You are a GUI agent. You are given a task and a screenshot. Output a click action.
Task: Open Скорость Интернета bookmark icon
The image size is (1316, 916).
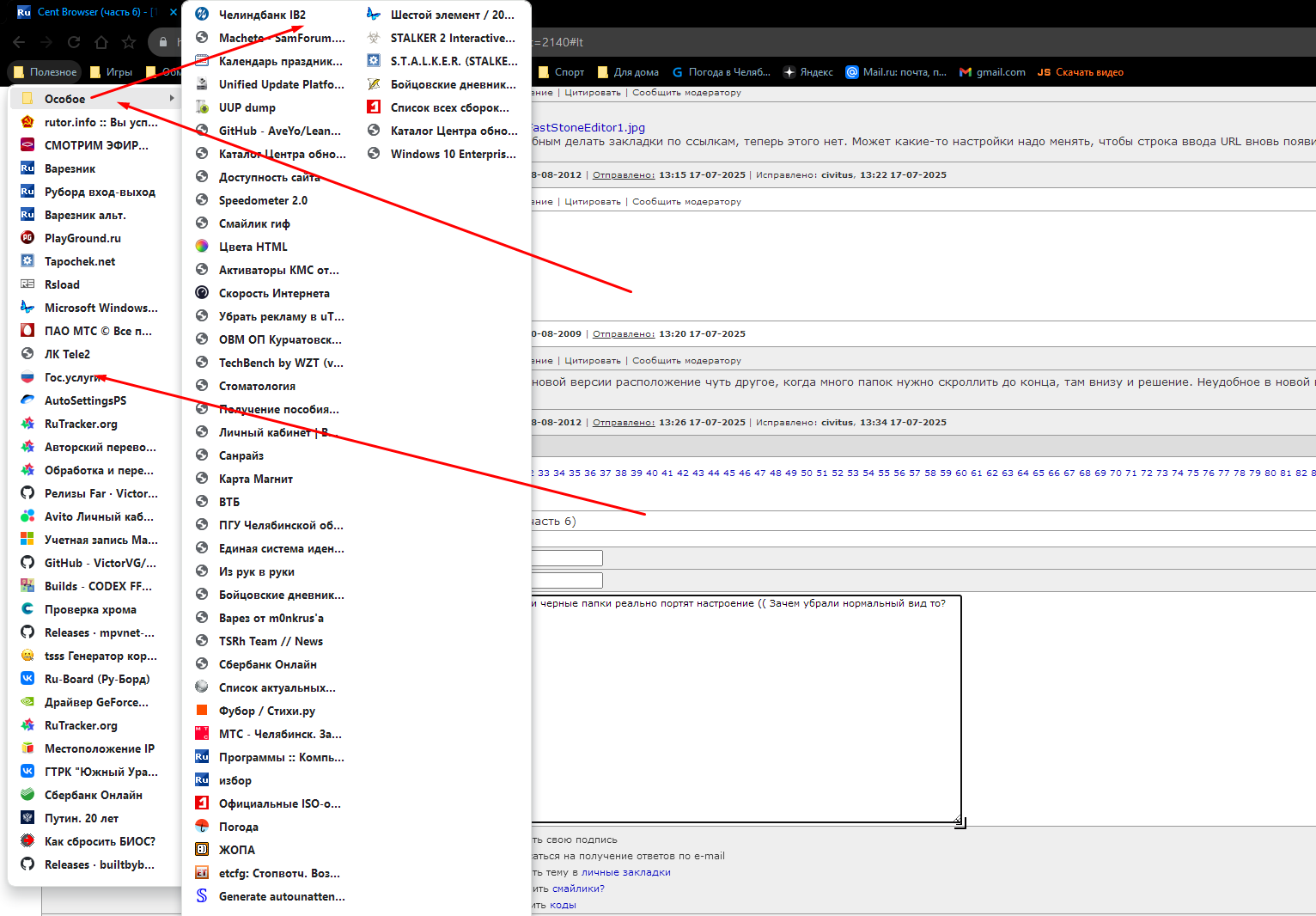tap(202, 293)
